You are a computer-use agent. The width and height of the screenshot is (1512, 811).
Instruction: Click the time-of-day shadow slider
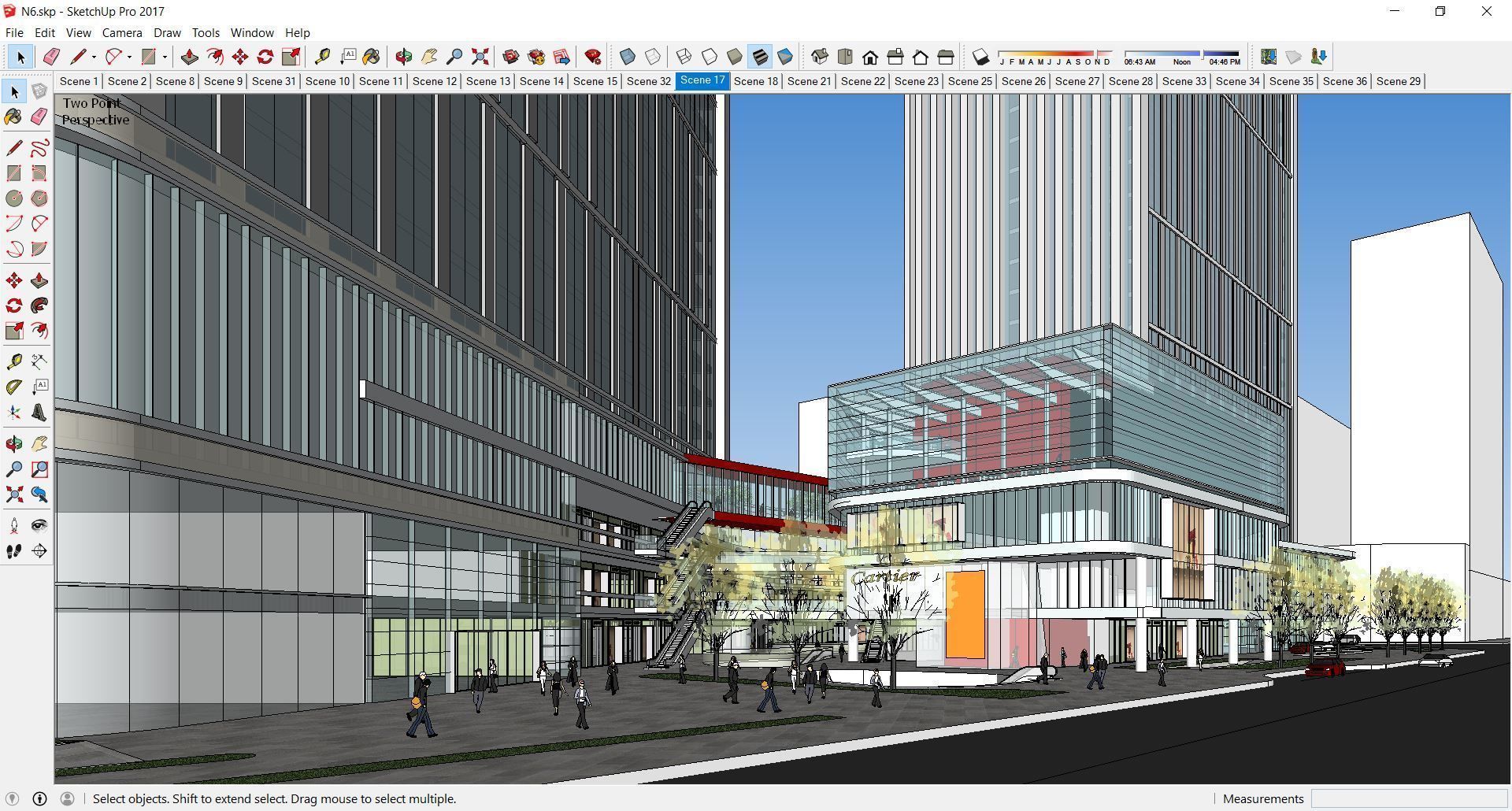tap(1181, 57)
